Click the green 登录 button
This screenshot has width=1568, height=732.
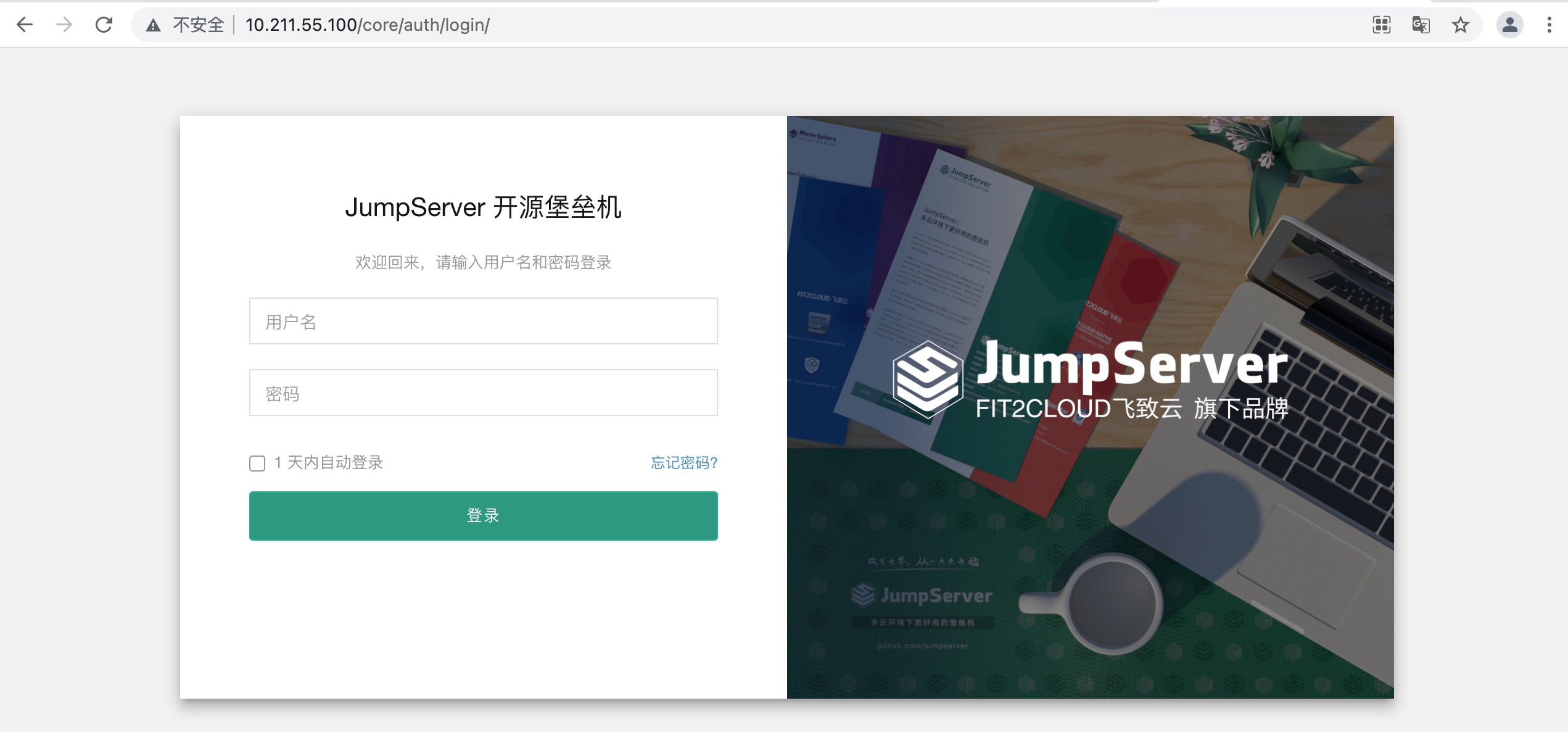coord(483,516)
